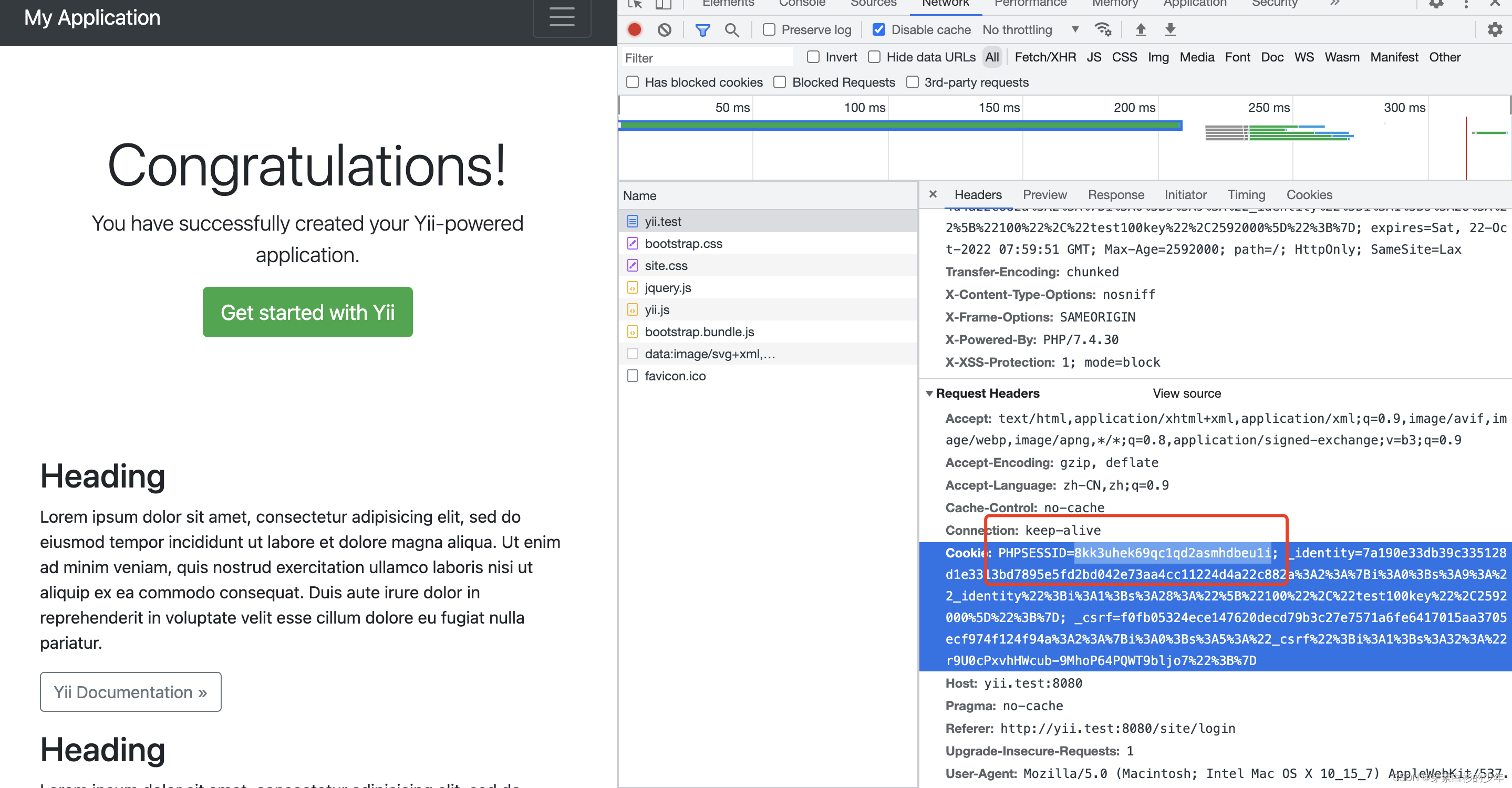Click Get started with Yii button
1512x788 pixels.
point(307,312)
